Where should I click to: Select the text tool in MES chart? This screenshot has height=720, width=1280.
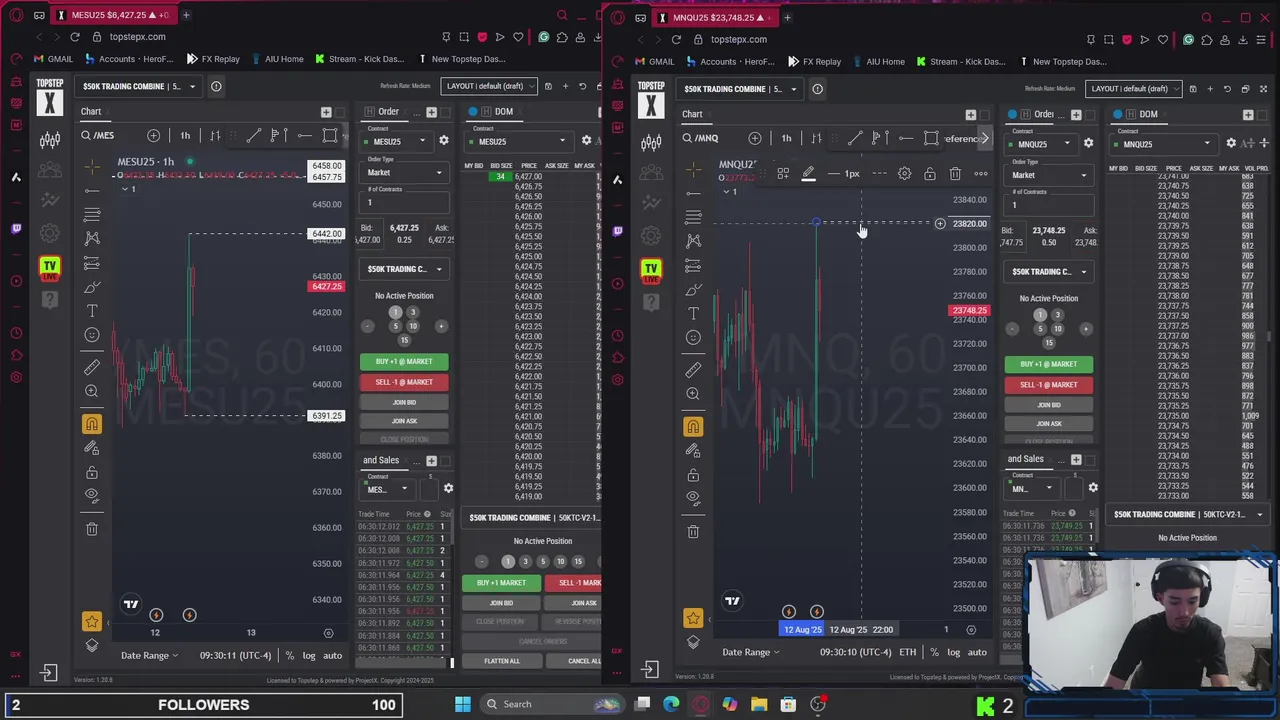pyautogui.click(x=92, y=311)
